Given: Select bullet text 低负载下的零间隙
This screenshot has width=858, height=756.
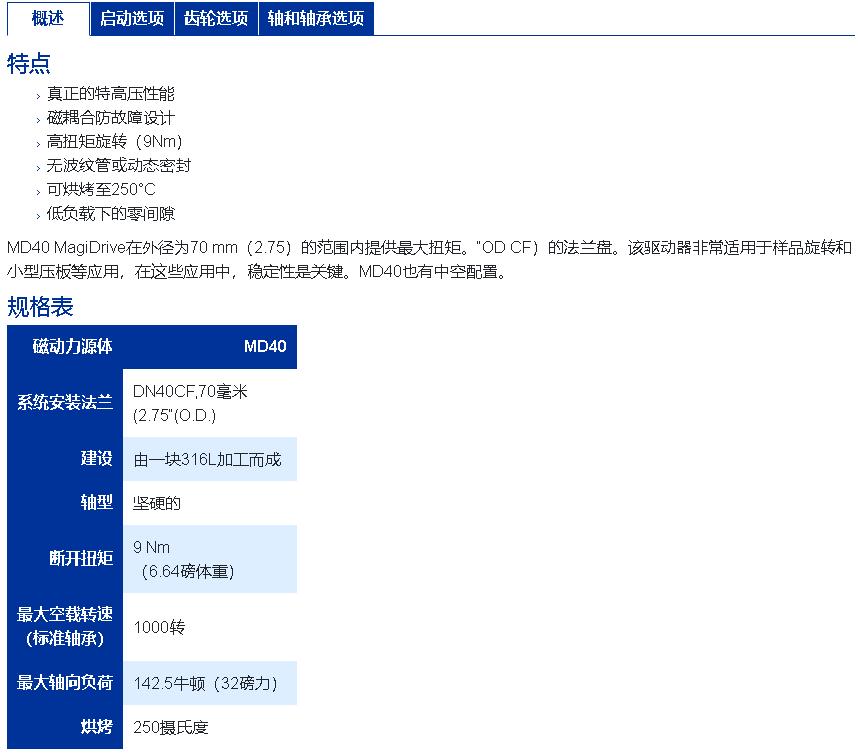Looking at the screenshot, I should coord(111,213).
